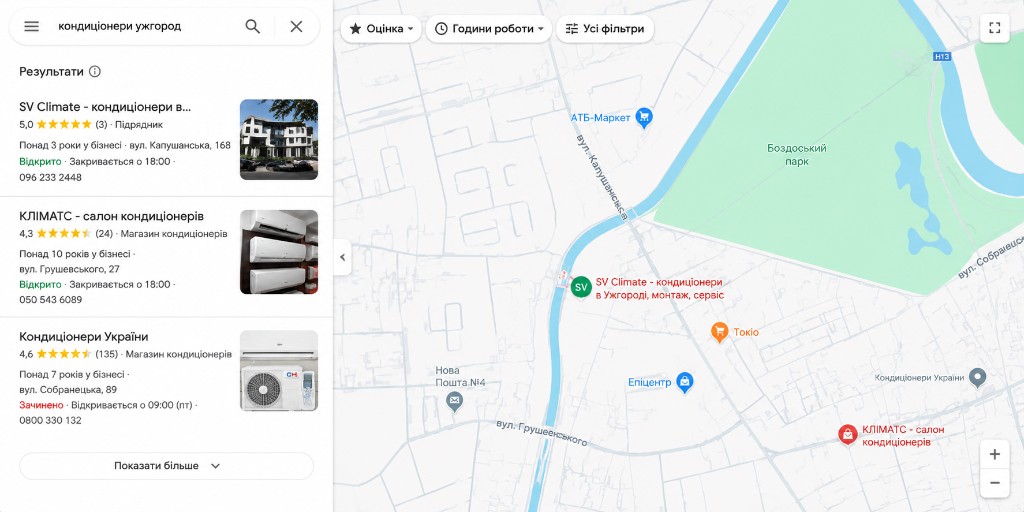
Task: Click the red Зачинено status text
Action: click(x=41, y=405)
